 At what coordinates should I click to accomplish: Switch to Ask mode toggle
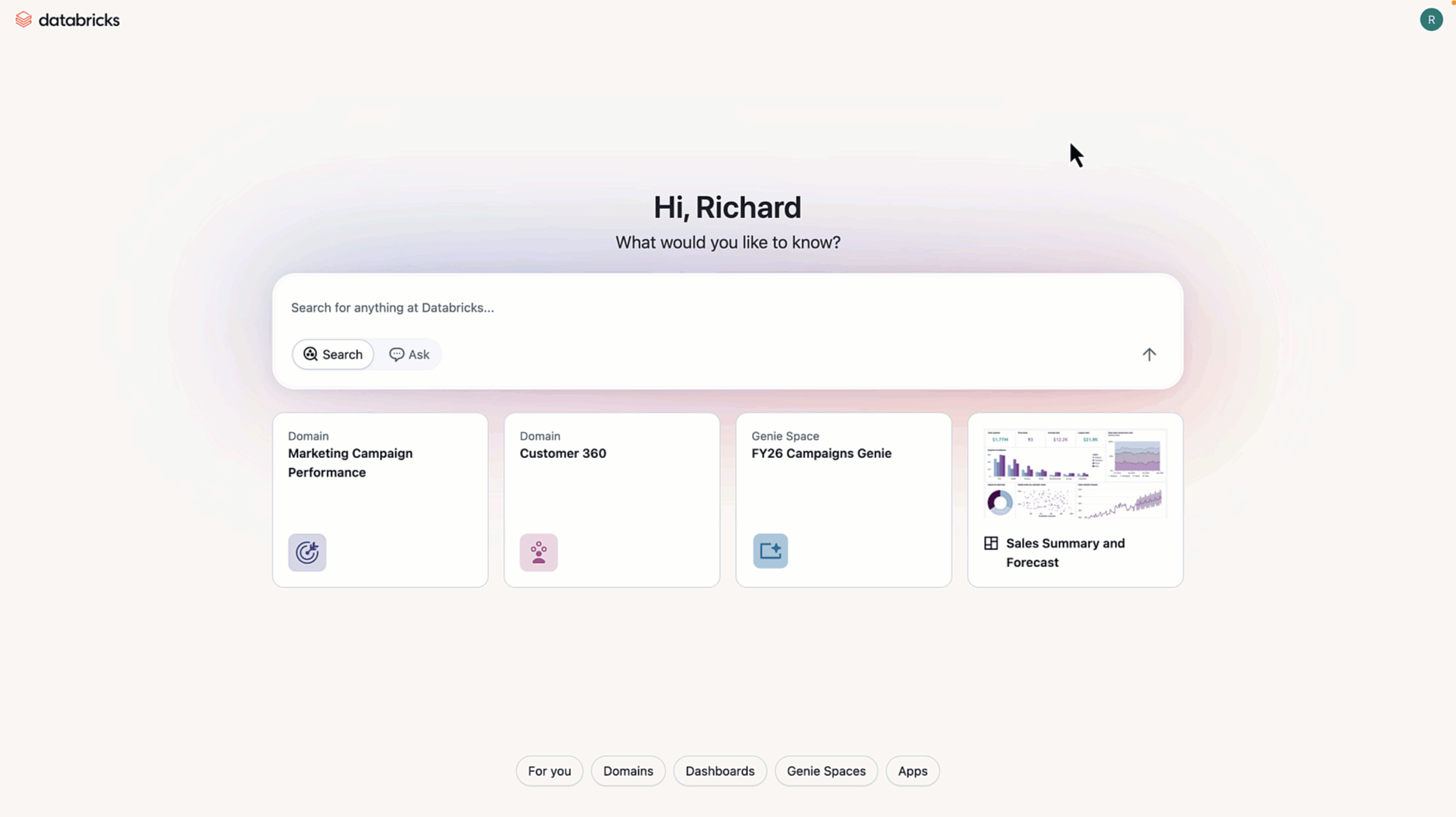pos(409,354)
